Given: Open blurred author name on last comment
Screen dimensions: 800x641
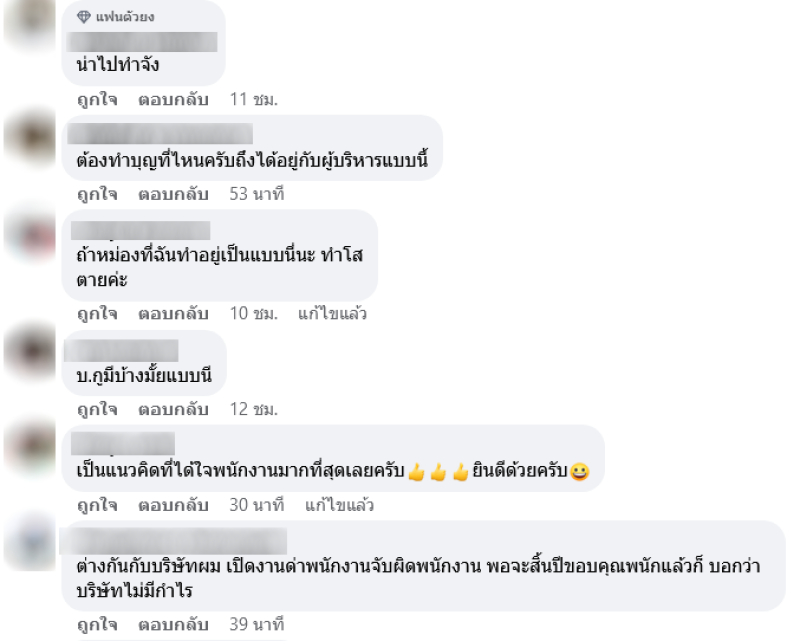Looking at the screenshot, I should coord(173,541).
